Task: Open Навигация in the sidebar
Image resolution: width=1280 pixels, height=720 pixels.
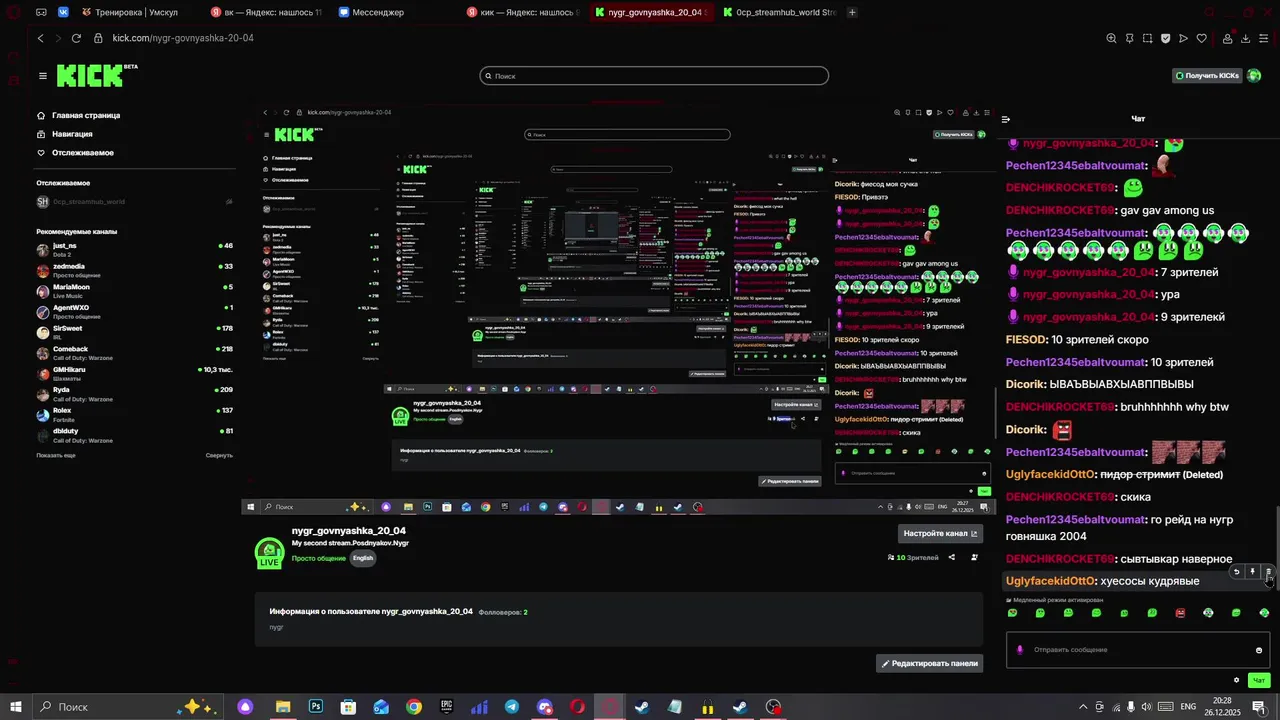Action: click(x=72, y=134)
